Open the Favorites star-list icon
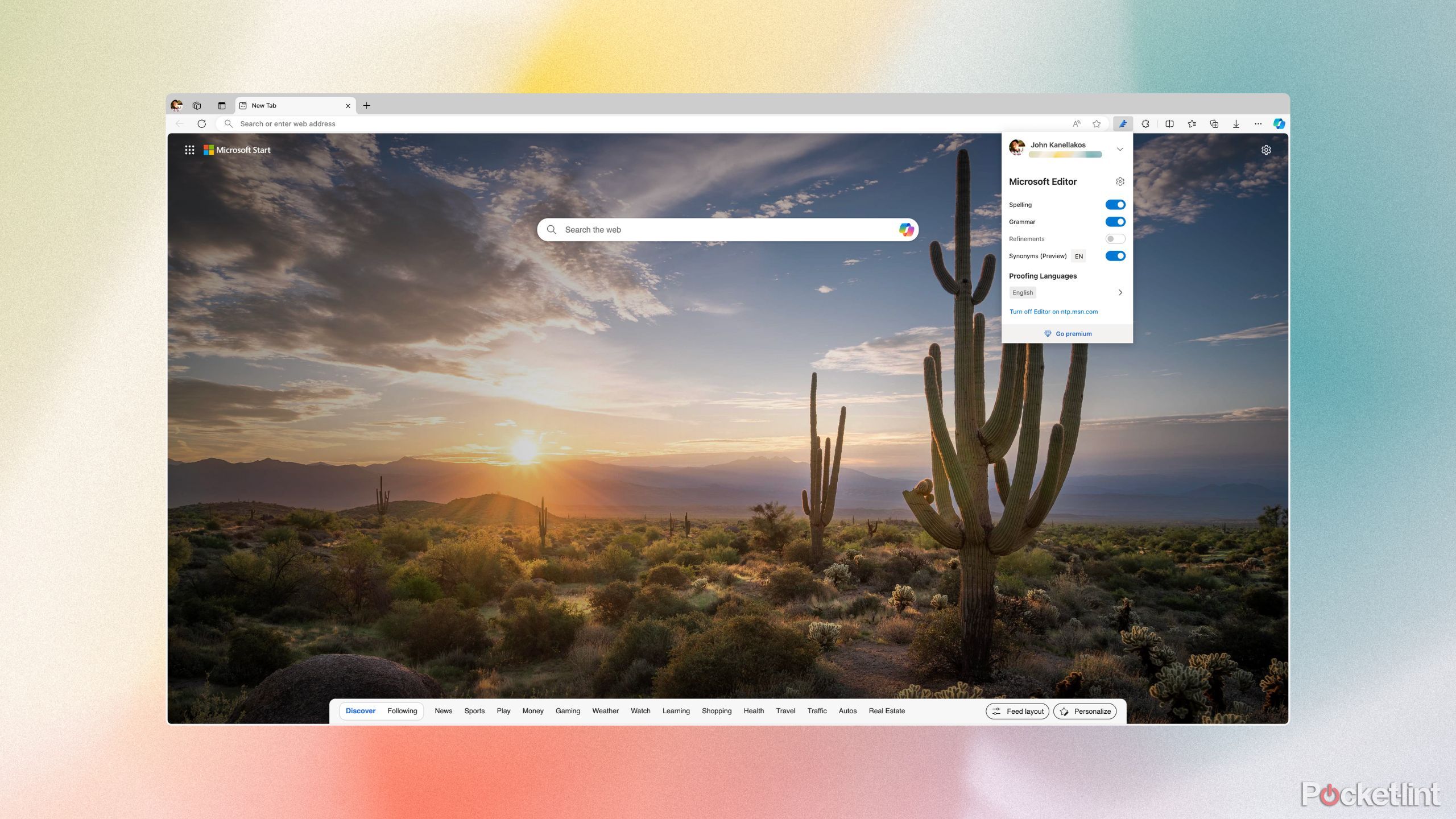Viewport: 1456px width, 819px height. [1192, 123]
